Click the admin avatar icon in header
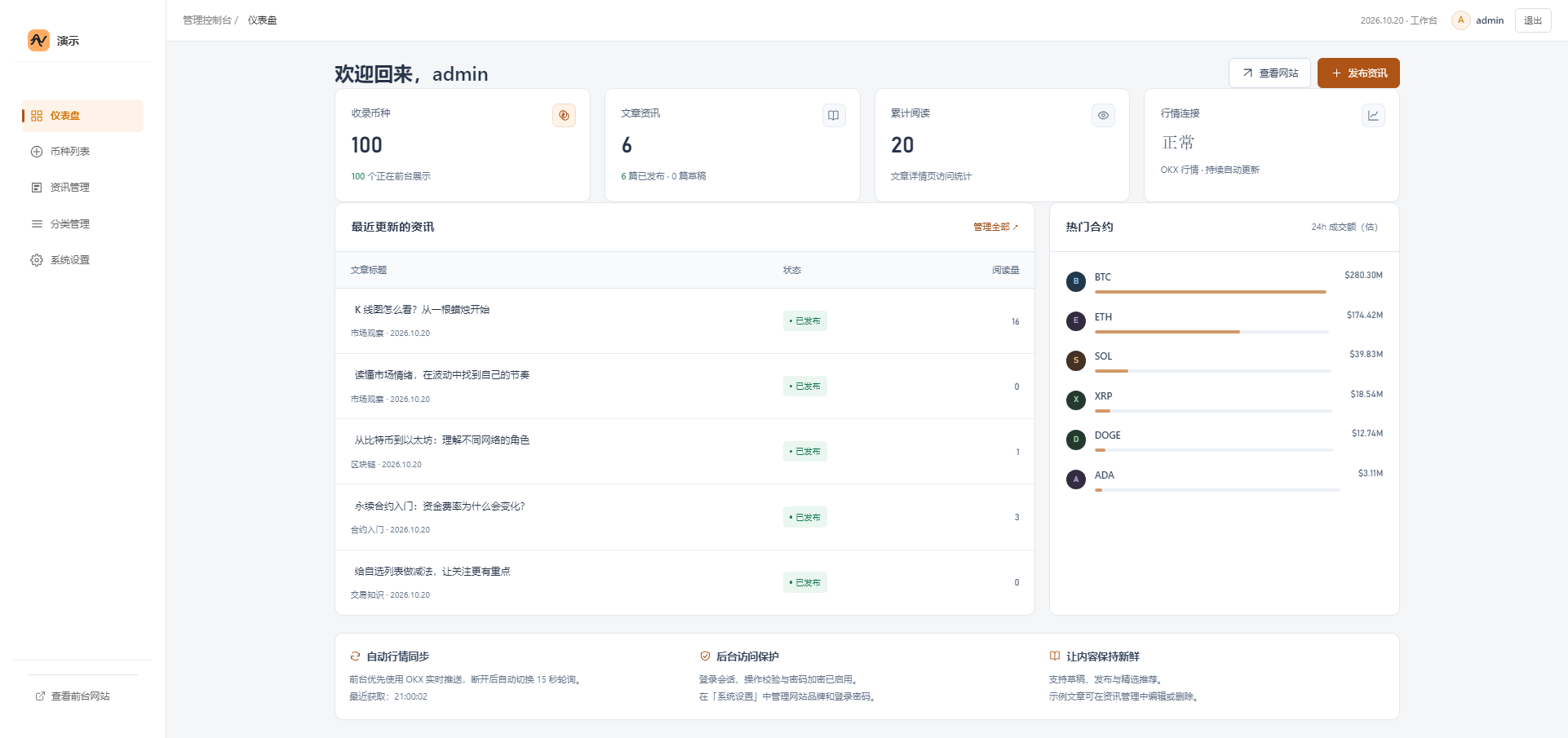 pos(1460,20)
